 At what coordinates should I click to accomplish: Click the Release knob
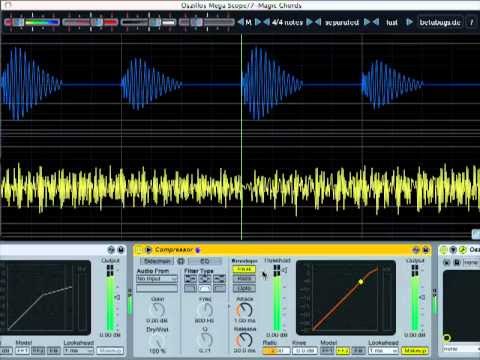(x=245, y=340)
